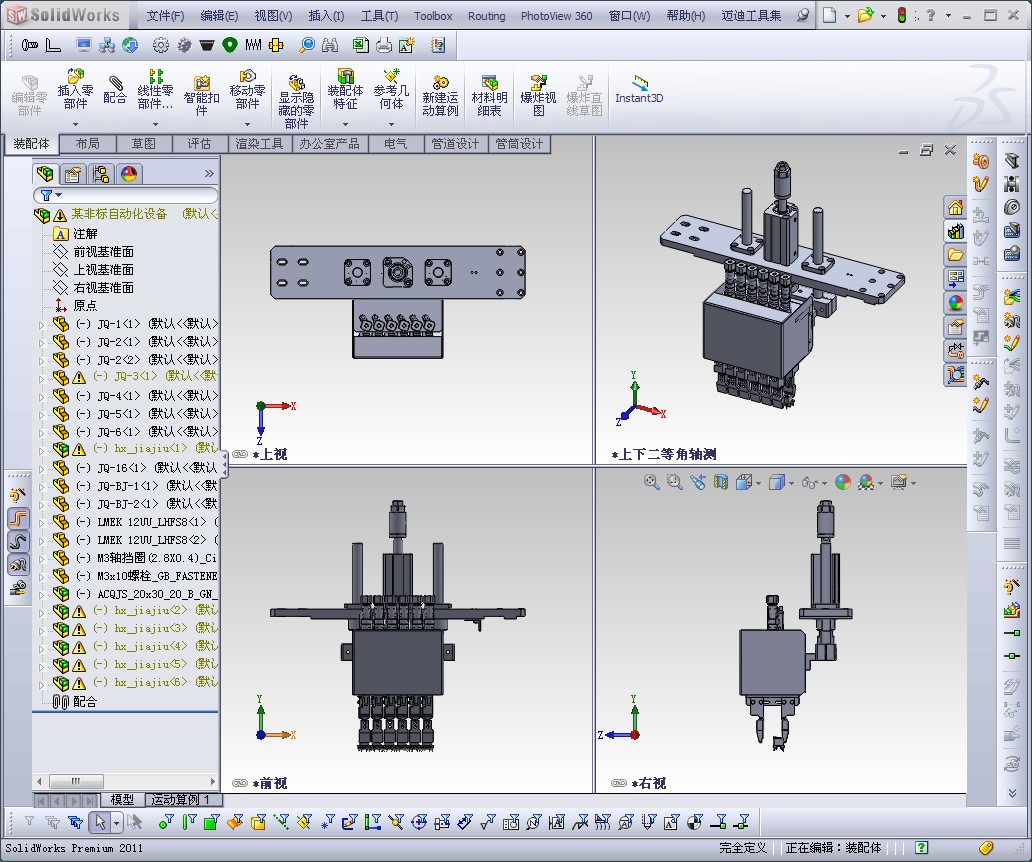This screenshot has height=862, width=1032.
Task: Open the DisplayManager color ball tab
Action: [x=129, y=174]
